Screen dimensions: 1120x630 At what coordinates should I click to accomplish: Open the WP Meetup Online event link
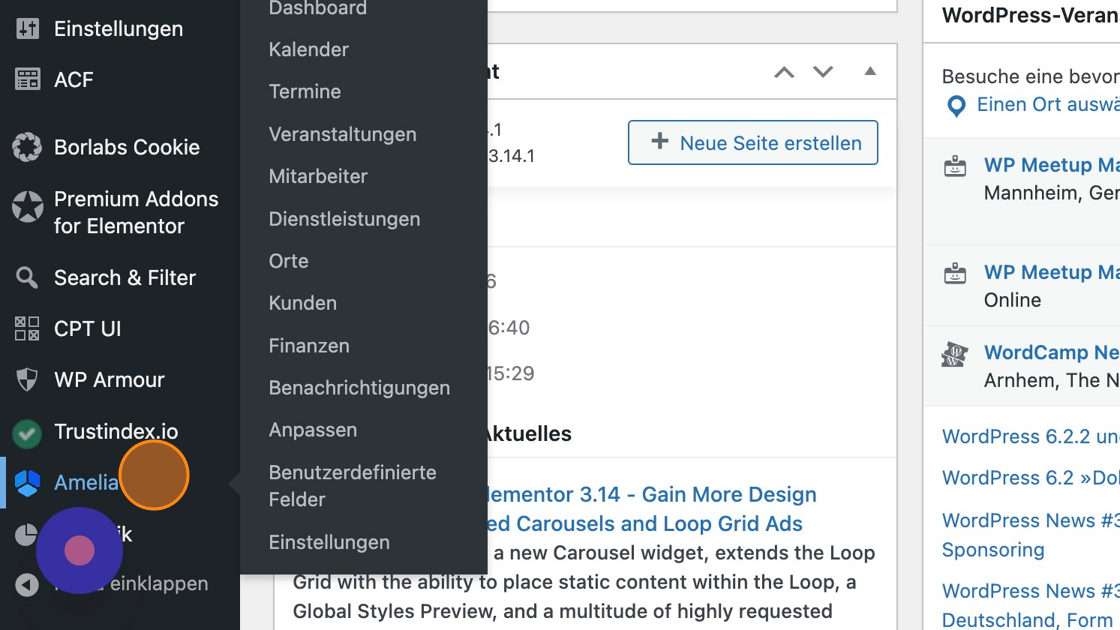(x=1051, y=272)
